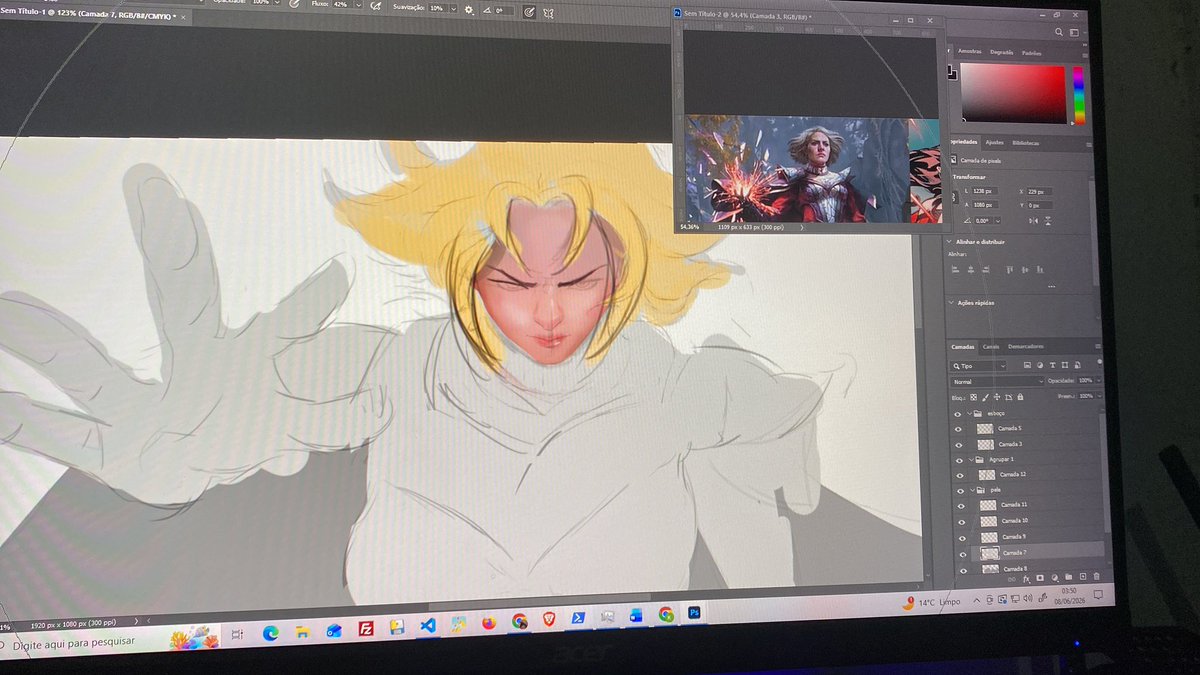Hide the Agrupar 1 group

pos(959,460)
